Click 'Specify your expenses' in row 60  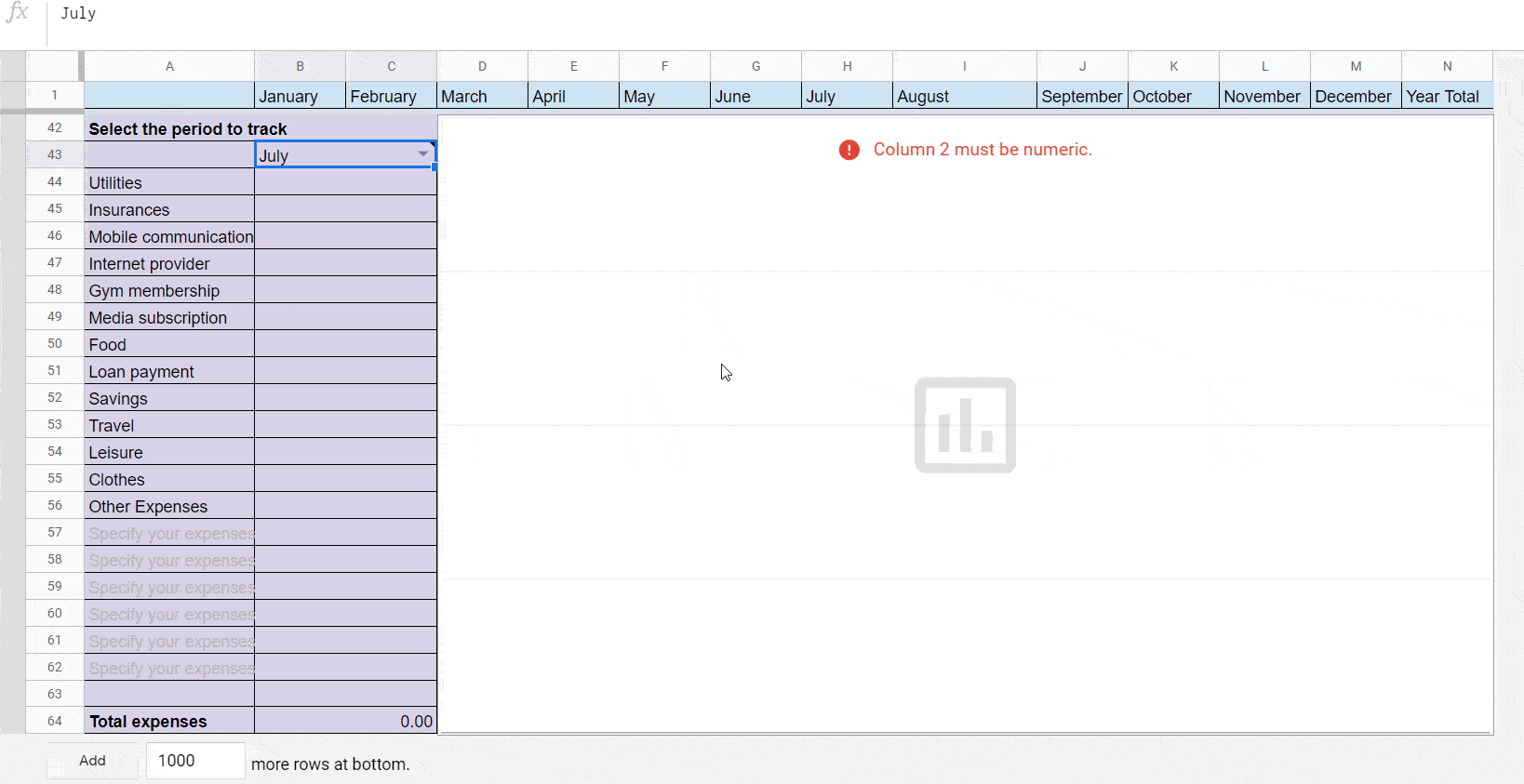tap(171, 614)
